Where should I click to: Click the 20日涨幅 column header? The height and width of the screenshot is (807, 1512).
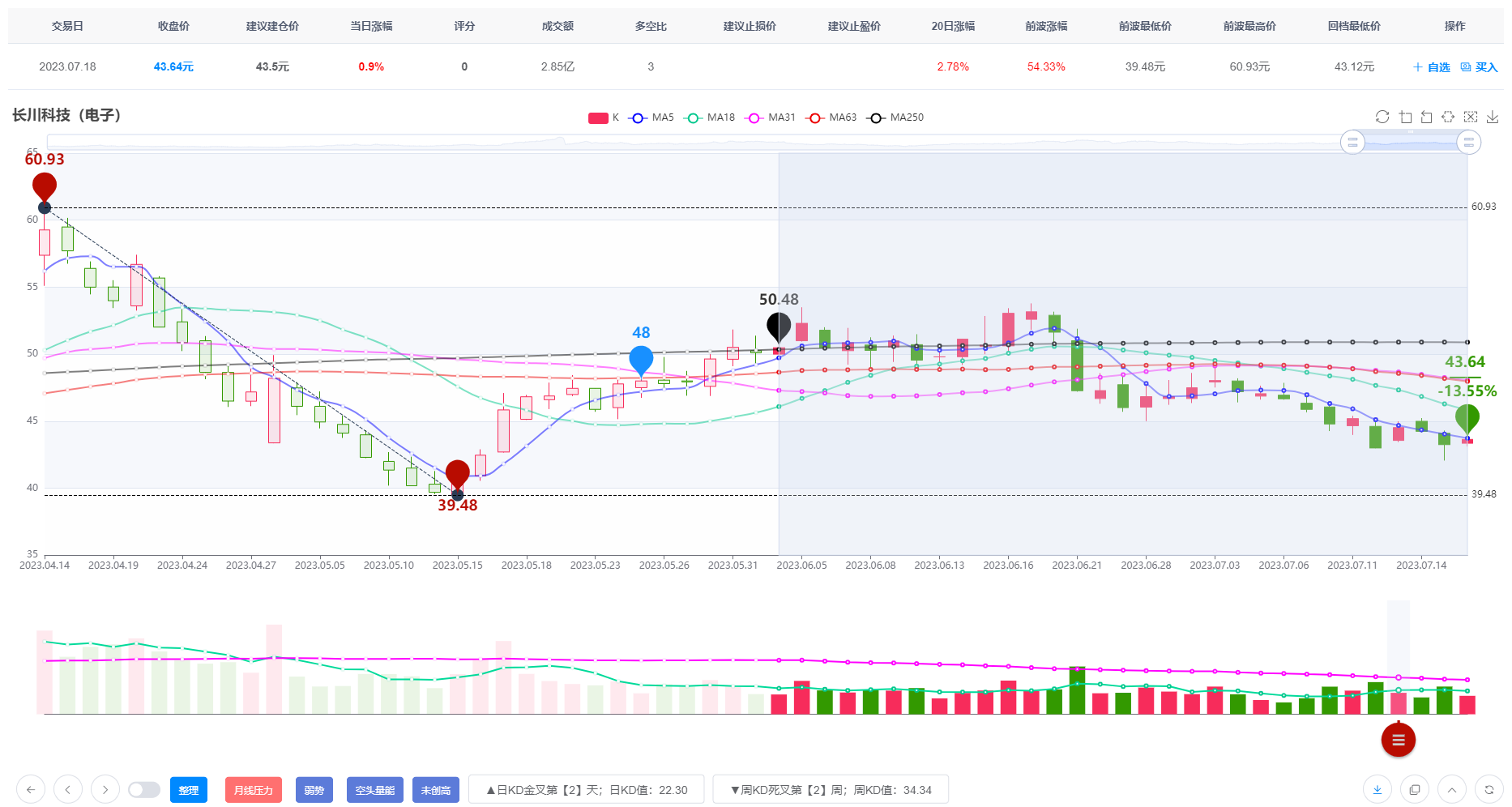tap(953, 26)
